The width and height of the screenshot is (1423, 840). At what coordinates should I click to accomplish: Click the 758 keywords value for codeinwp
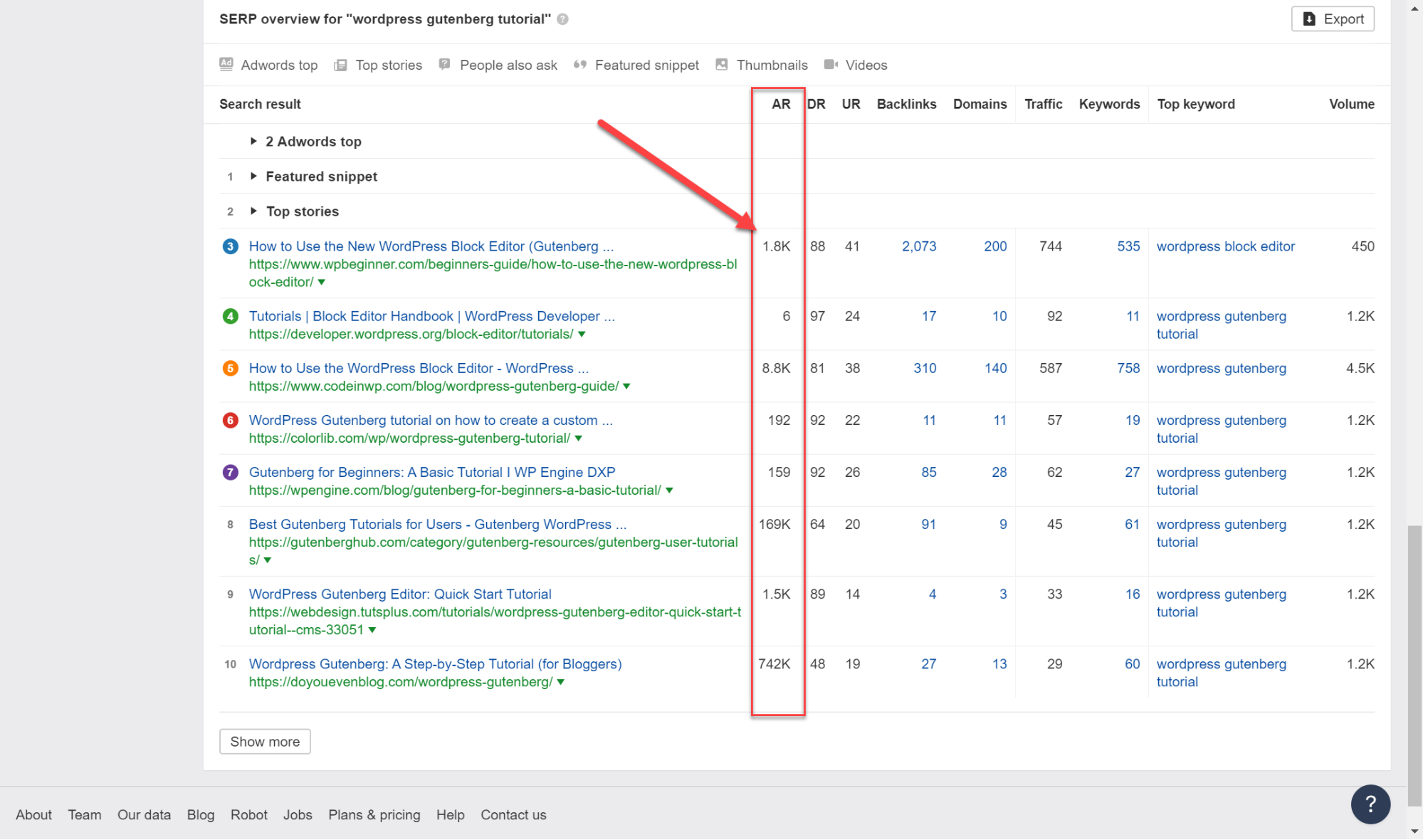click(x=1128, y=368)
